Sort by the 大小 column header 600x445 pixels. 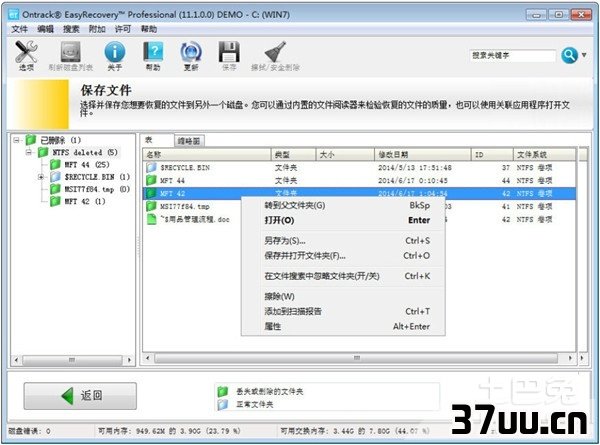coord(345,155)
